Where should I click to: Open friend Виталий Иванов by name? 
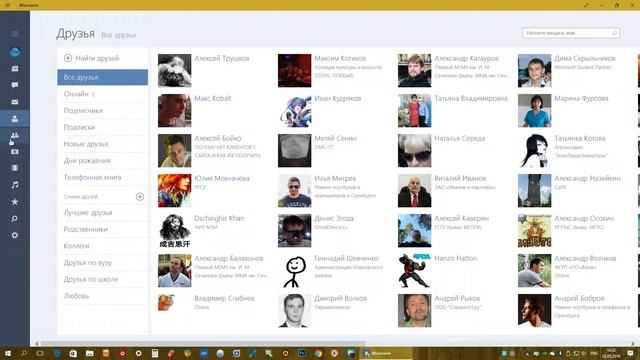coord(460,178)
